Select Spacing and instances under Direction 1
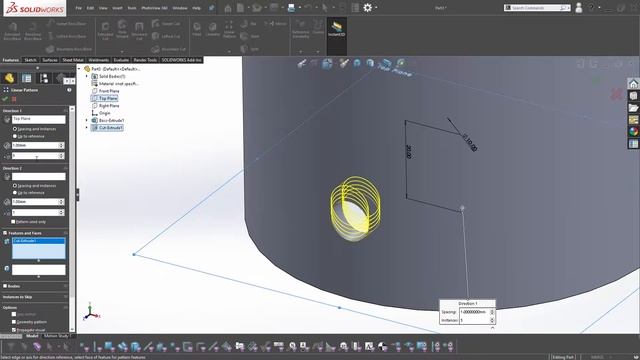The height and width of the screenshot is (360, 640). [15, 129]
